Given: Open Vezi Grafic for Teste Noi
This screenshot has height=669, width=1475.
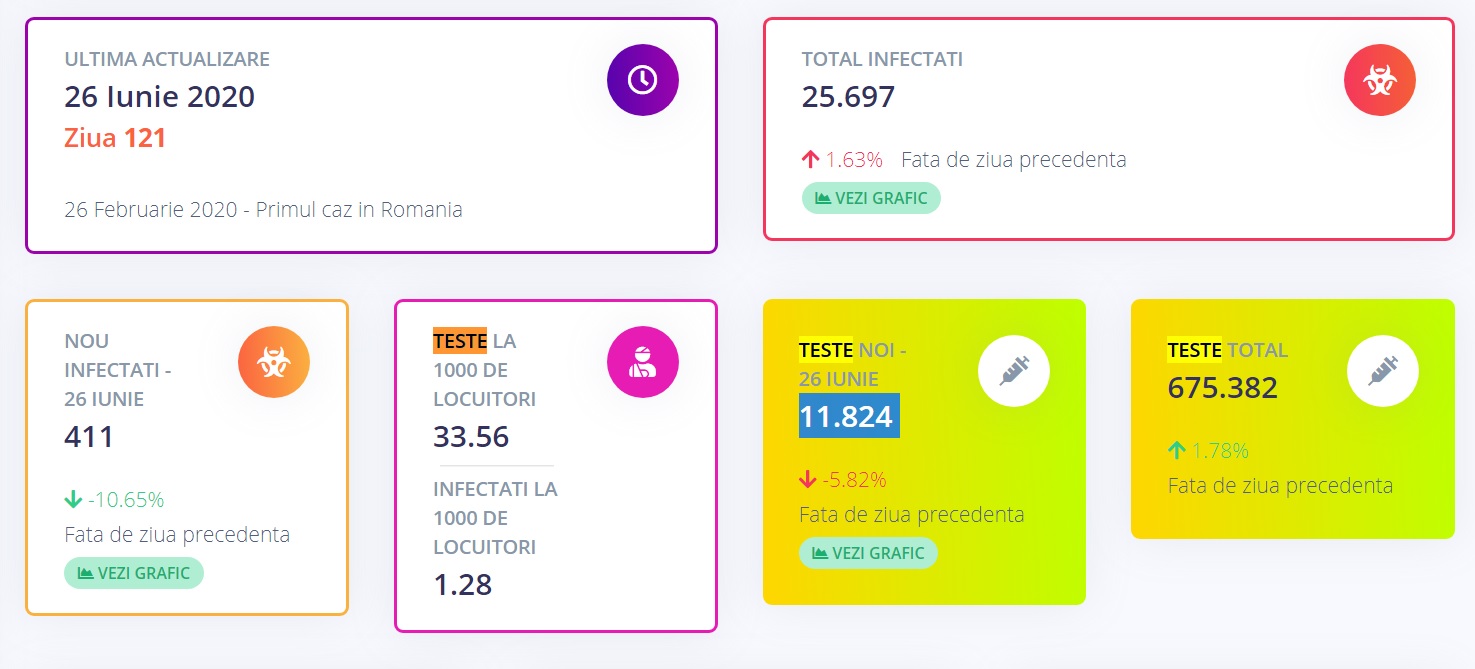Looking at the screenshot, I should 868,553.
